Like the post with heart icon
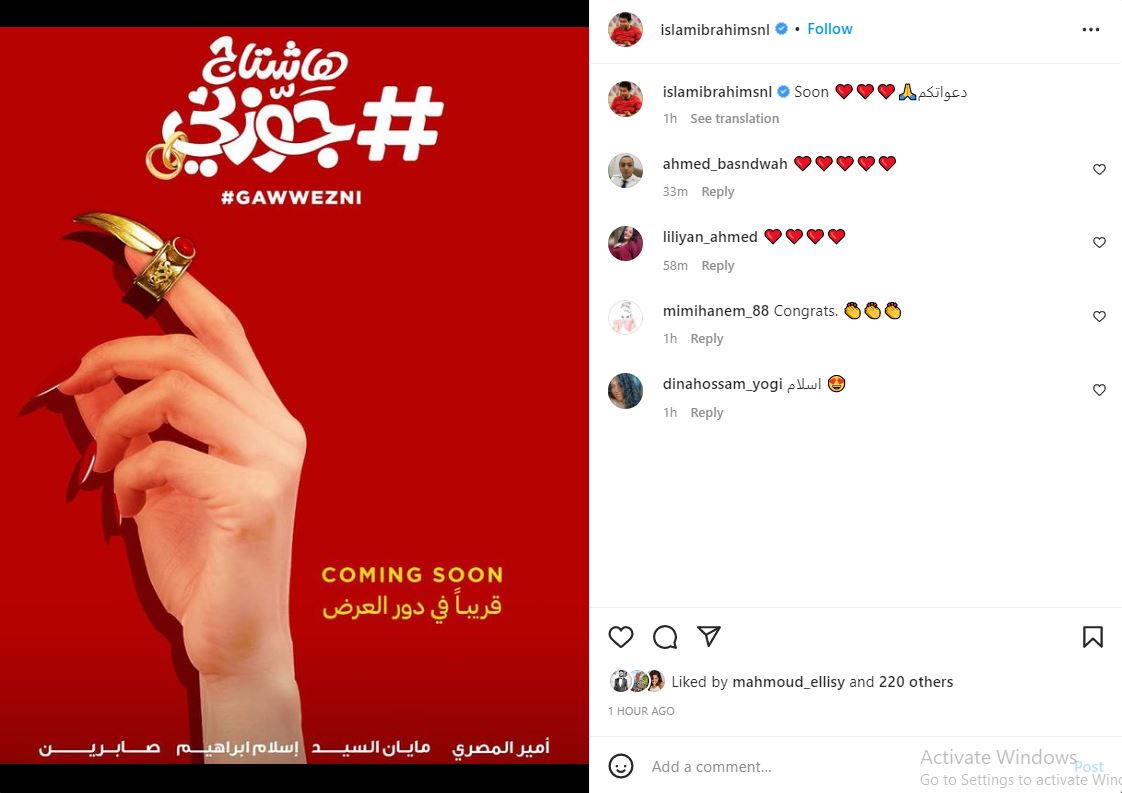 tap(620, 636)
